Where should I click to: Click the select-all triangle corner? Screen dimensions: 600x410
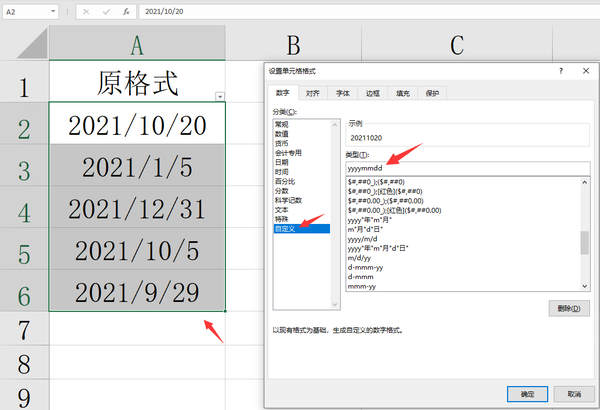(x=32, y=43)
